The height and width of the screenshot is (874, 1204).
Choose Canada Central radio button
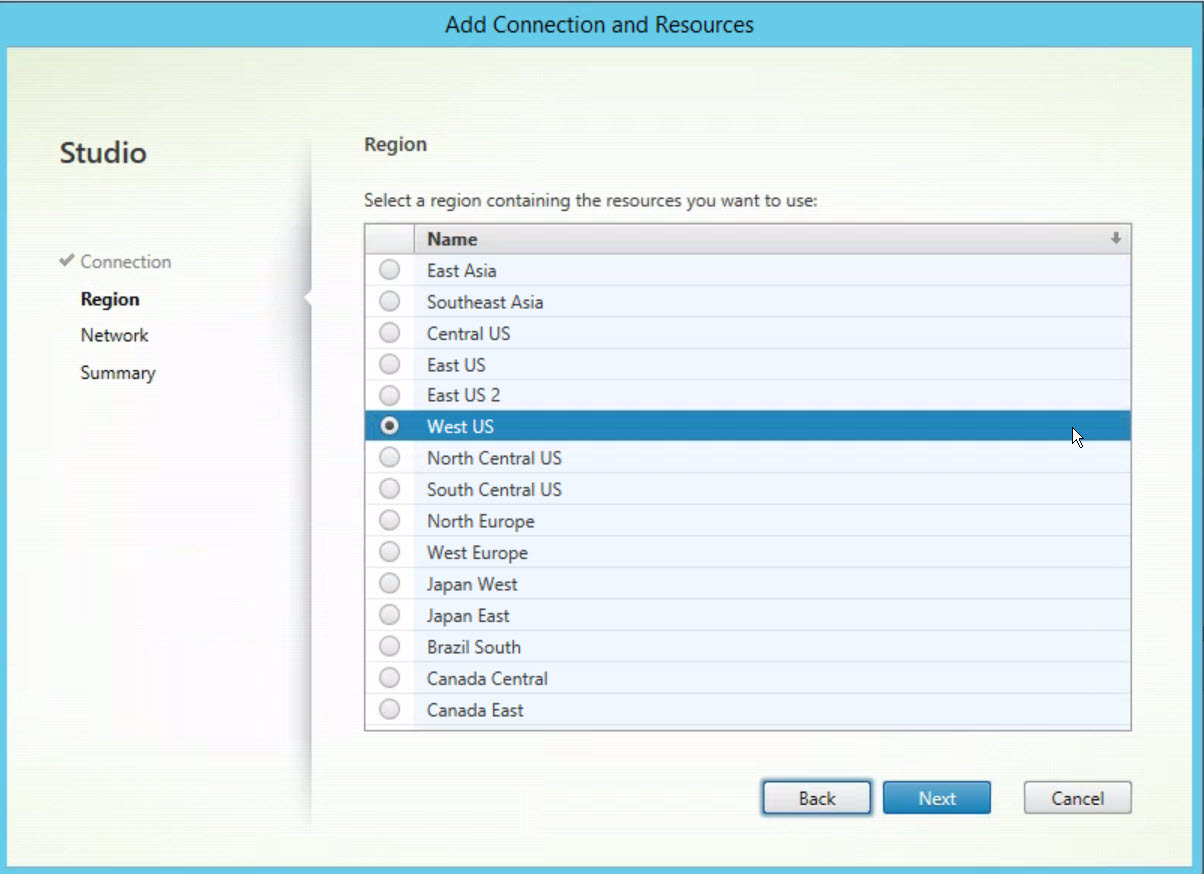[389, 679]
